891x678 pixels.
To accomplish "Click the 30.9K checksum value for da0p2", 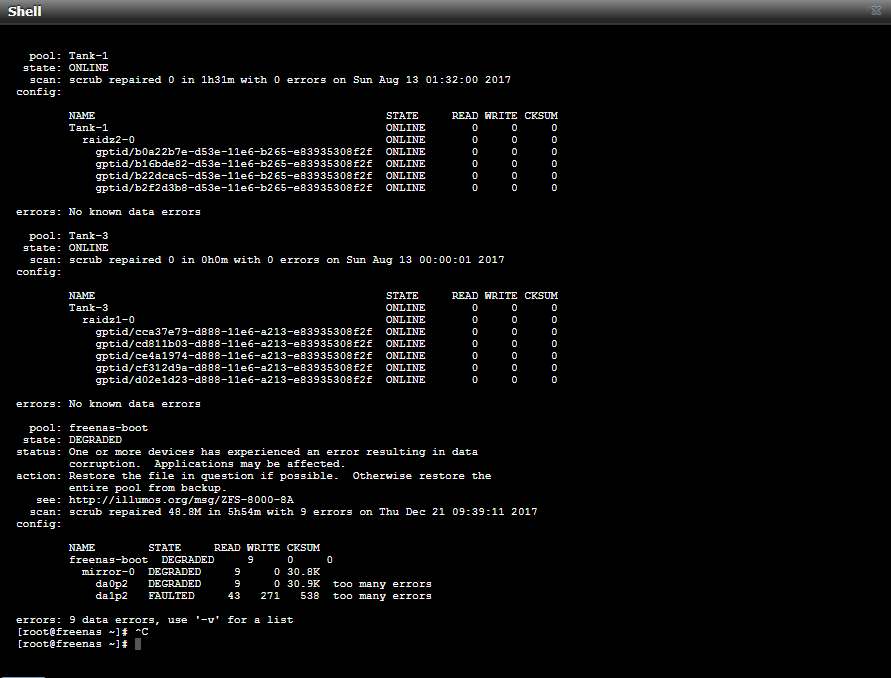I will [303, 584].
